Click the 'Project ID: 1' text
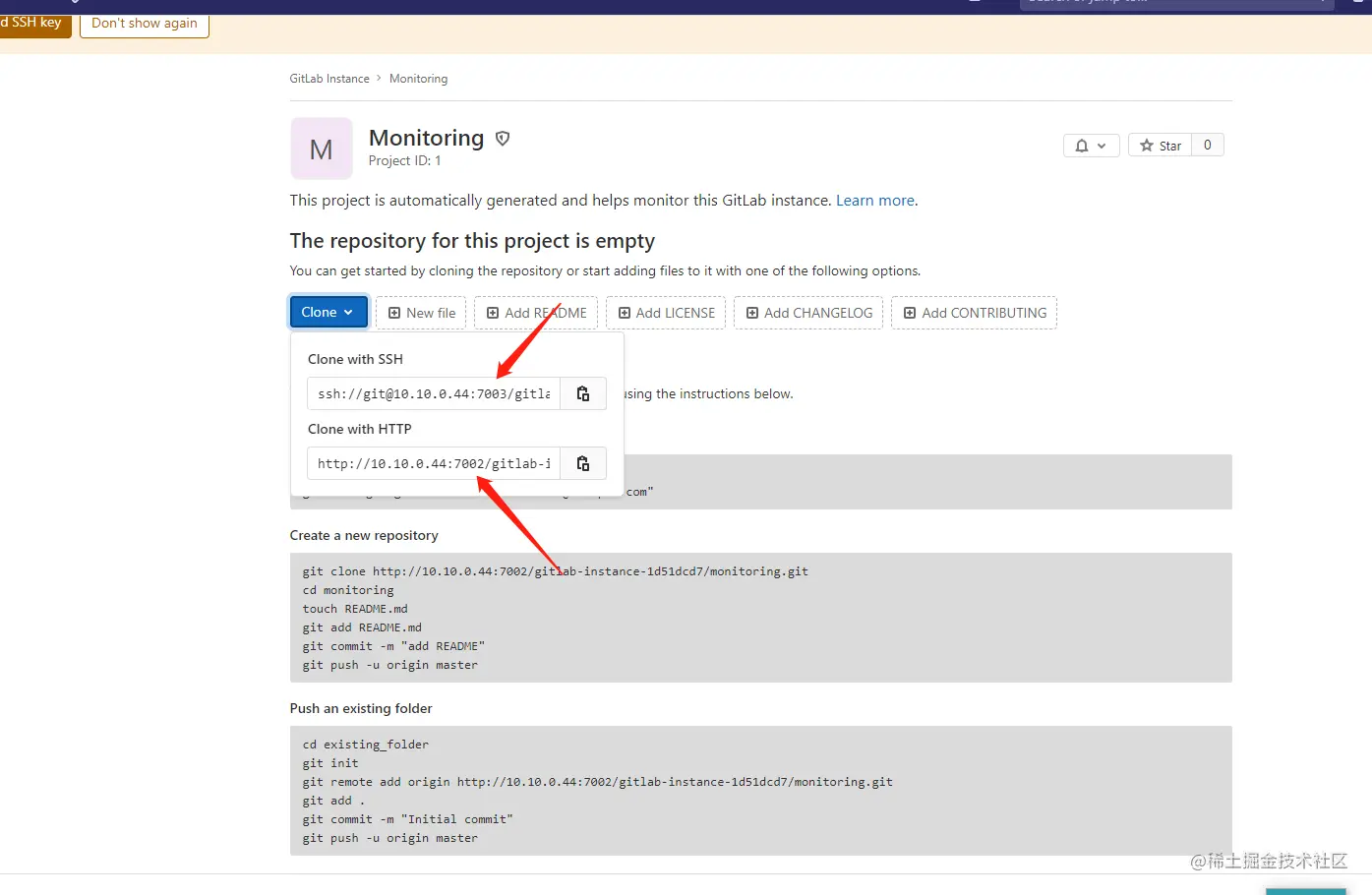 (405, 161)
